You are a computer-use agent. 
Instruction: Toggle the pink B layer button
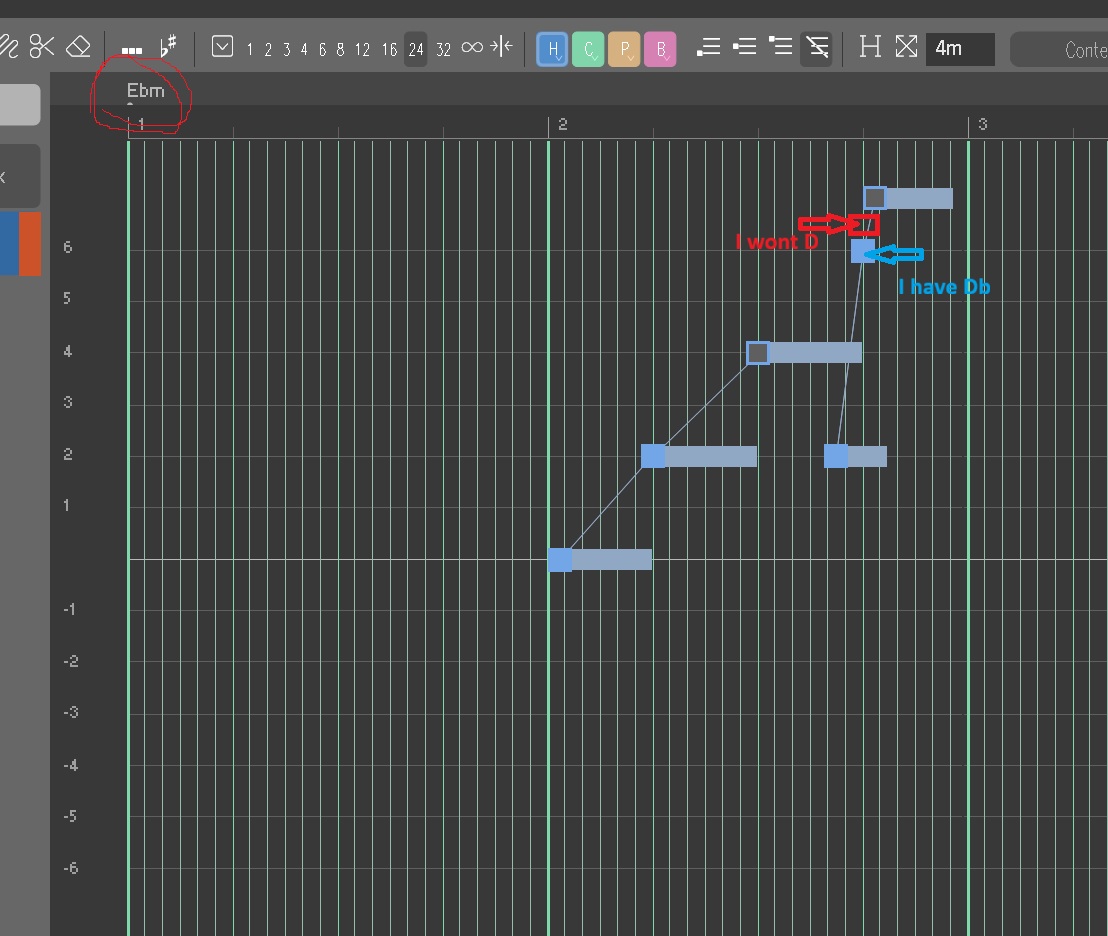pos(660,48)
